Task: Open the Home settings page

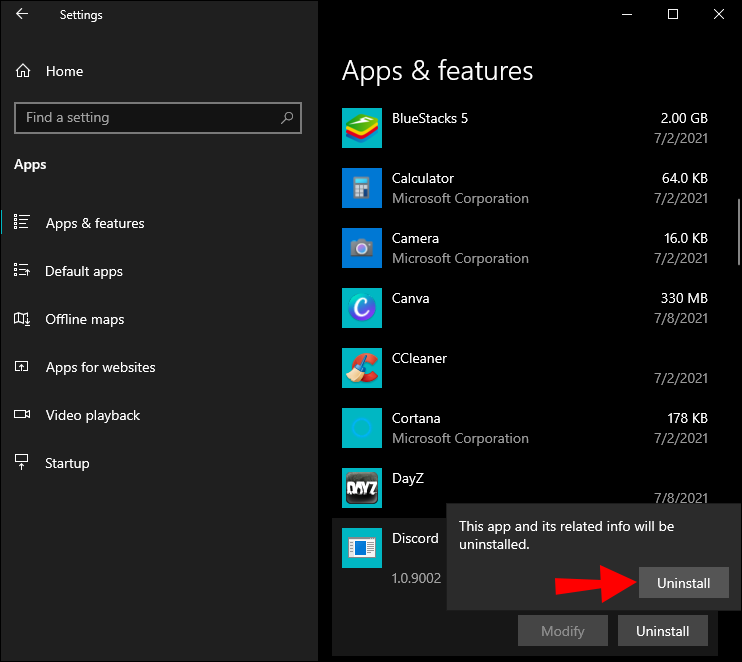Action: [64, 71]
